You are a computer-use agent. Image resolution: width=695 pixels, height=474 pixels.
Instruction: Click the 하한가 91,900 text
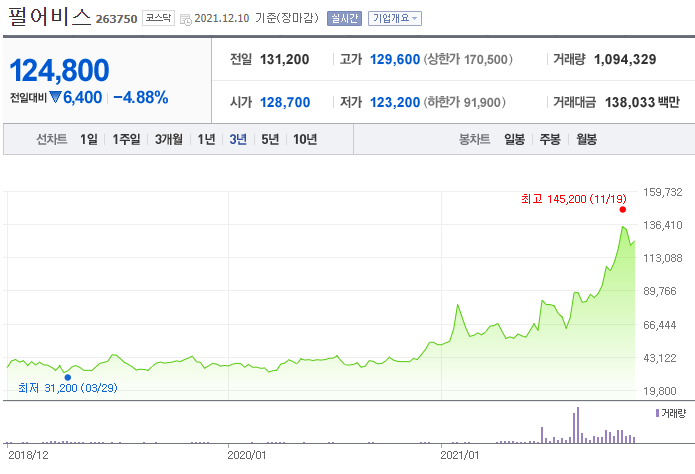click(x=465, y=102)
